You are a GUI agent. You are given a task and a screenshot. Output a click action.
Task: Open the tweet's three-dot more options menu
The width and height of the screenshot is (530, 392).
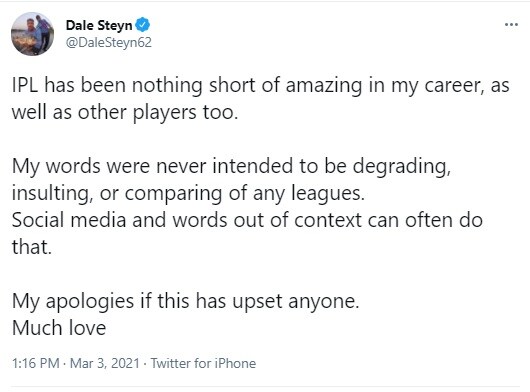click(511, 24)
